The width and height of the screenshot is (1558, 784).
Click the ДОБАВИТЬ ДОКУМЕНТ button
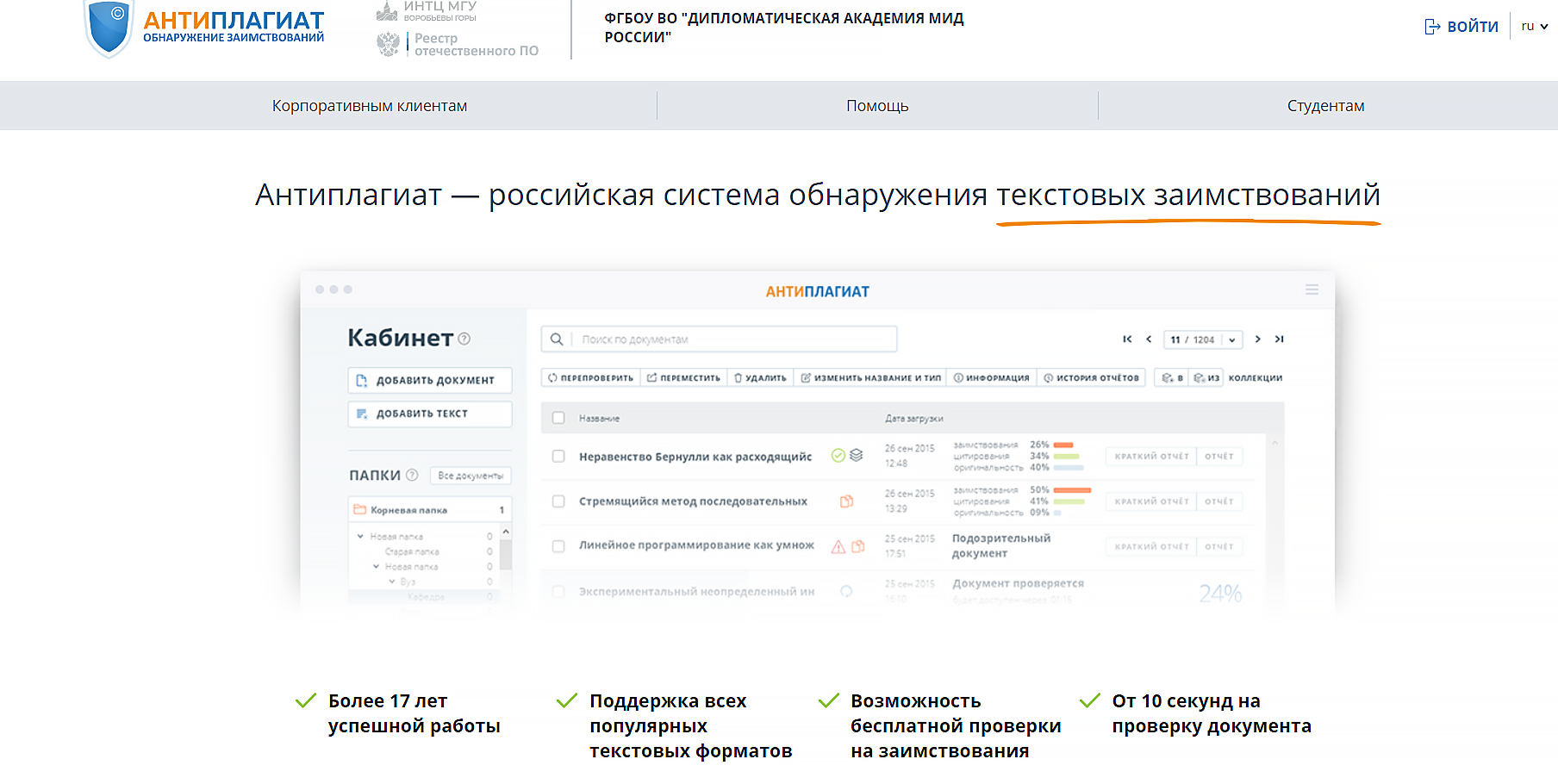[x=430, y=380]
